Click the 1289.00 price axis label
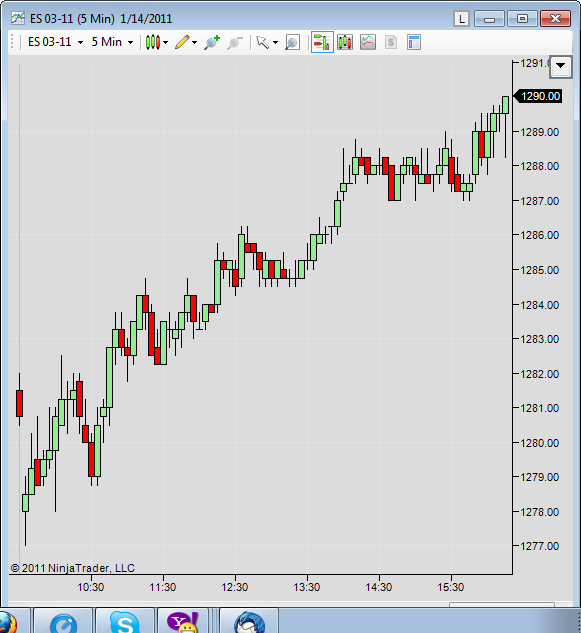The image size is (581, 633). click(539, 132)
